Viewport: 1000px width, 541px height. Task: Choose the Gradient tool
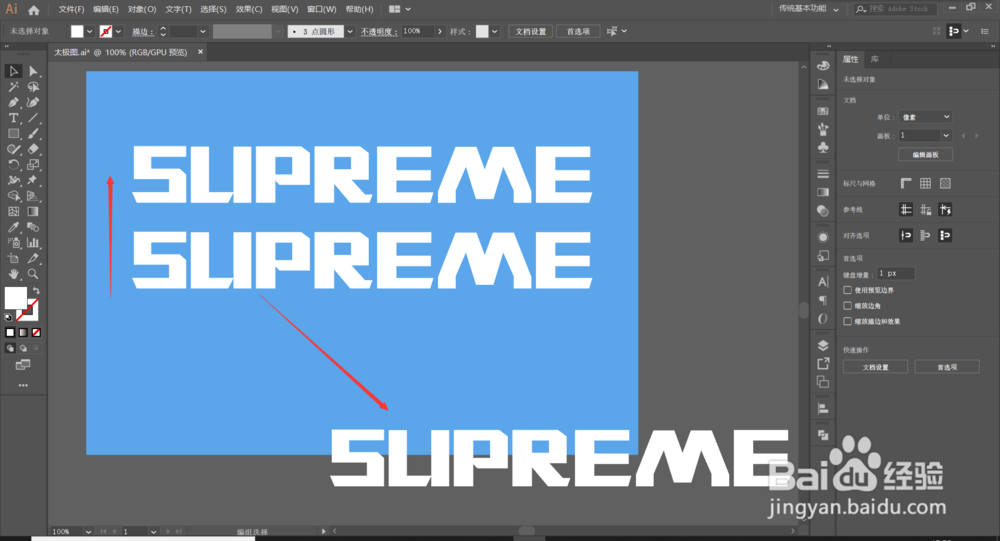point(33,211)
